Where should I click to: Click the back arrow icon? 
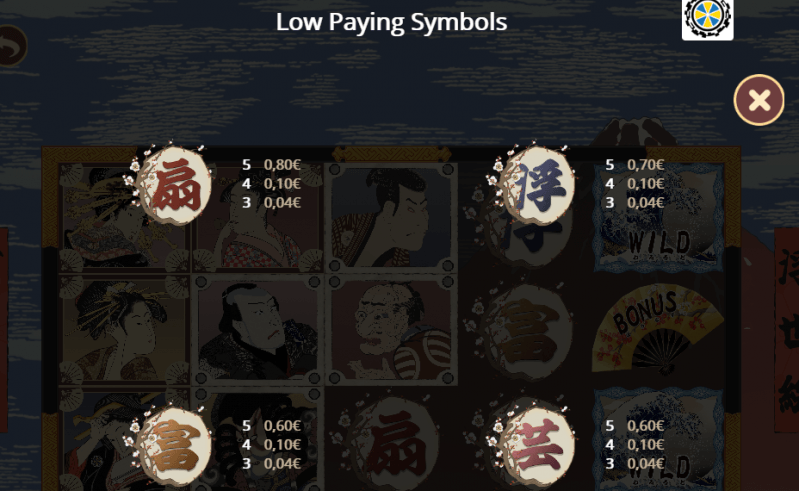(x=11, y=46)
